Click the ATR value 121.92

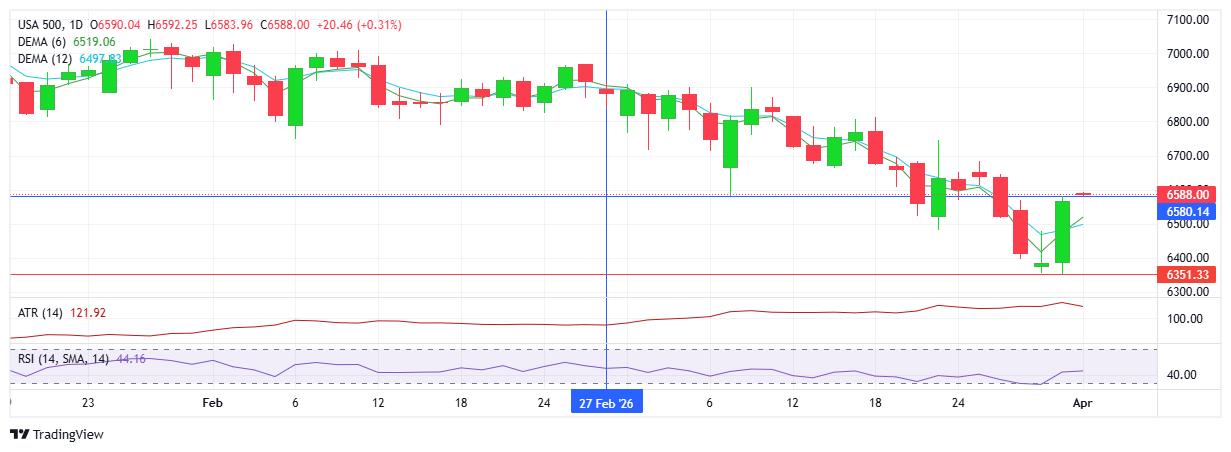(x=90, y=313)
